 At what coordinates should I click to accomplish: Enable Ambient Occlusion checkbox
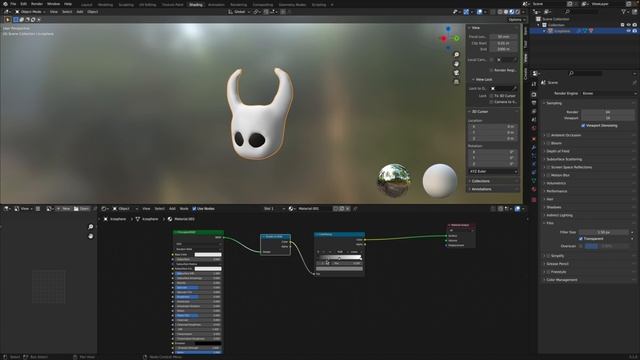click(548, 135)
